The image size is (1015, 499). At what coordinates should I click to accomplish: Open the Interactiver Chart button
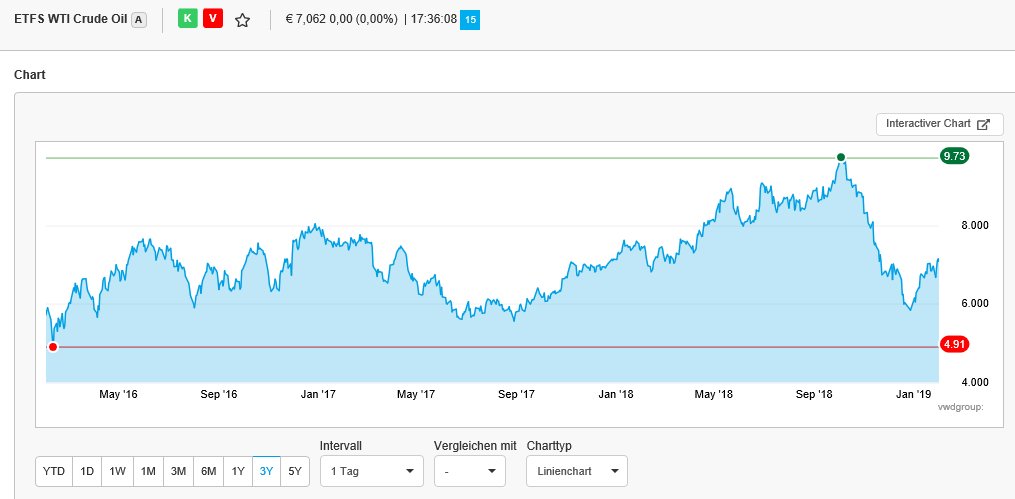coord(937,124)
